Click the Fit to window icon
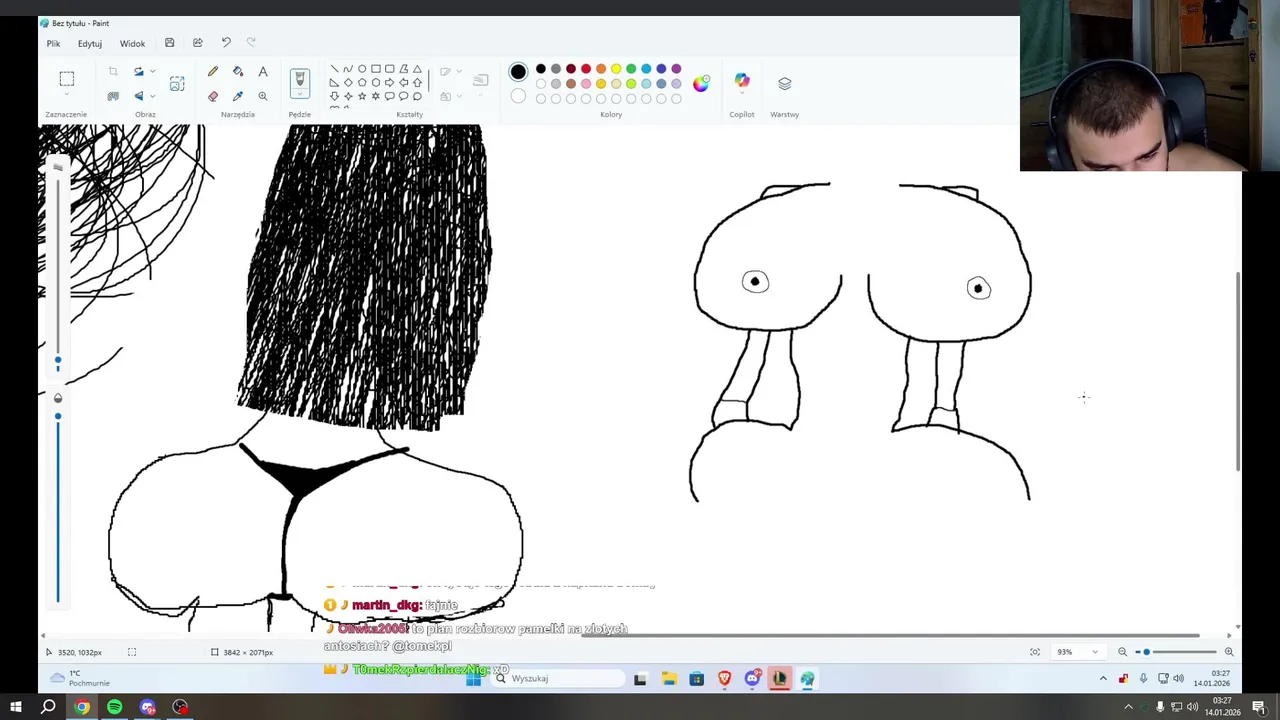The height and width of the screenshot is (720, 1280). 1035,652
